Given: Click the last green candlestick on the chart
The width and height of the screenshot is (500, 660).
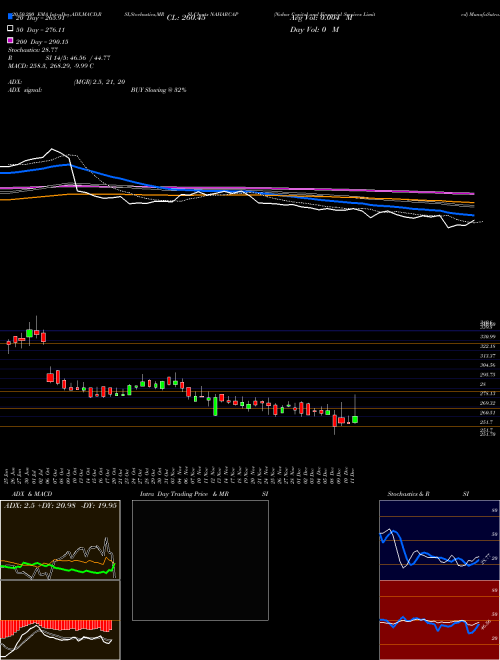Looking at the screenshot, I should [x=355, y=419].
